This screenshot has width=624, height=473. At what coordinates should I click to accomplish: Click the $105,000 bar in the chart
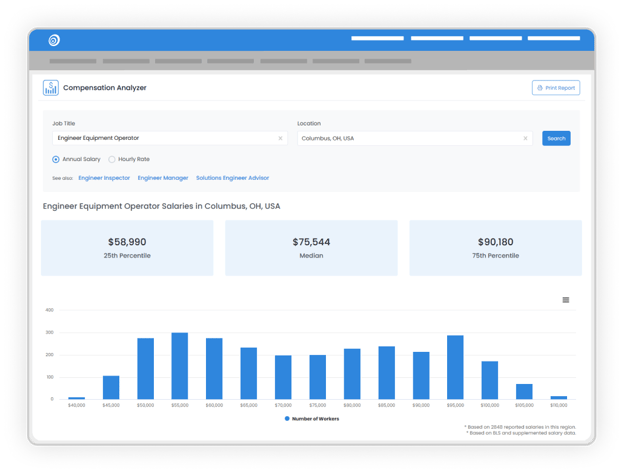point(524,392)
